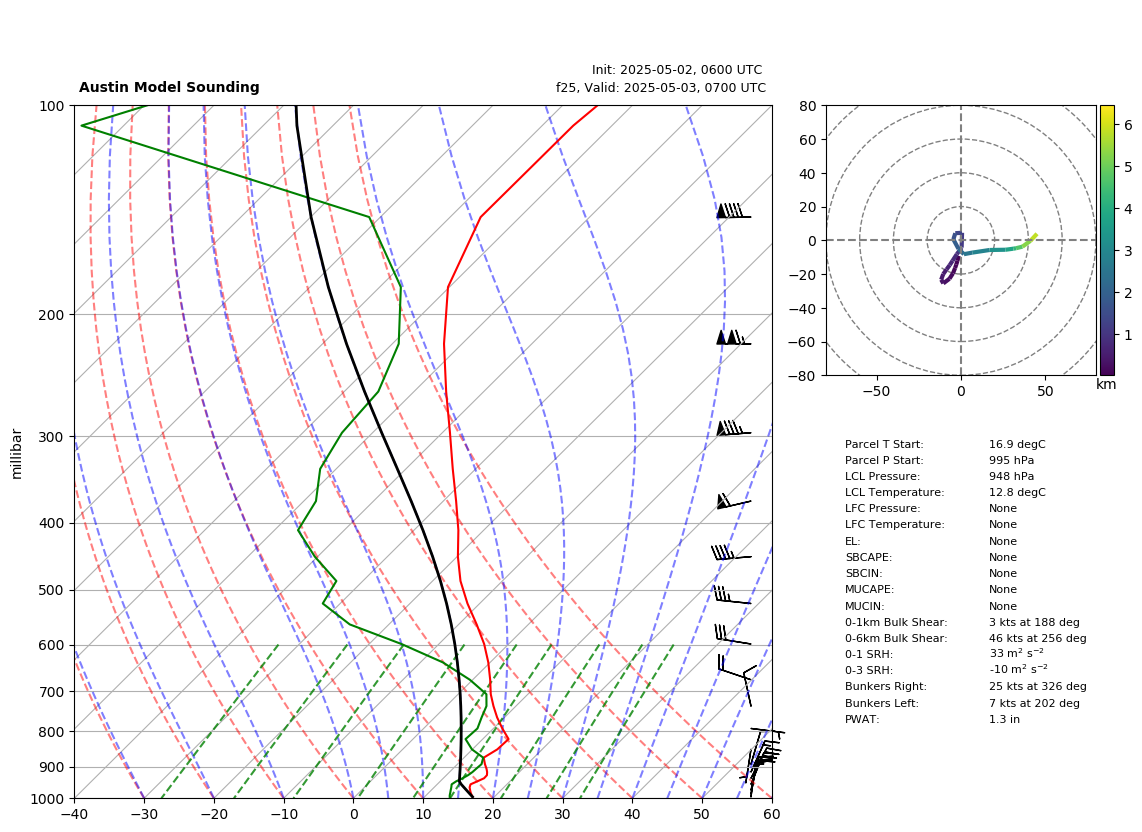Click the LCL Pressure 948 hPa value
The width and height of the screenshot is (1142, 832).
[1011, 476]
